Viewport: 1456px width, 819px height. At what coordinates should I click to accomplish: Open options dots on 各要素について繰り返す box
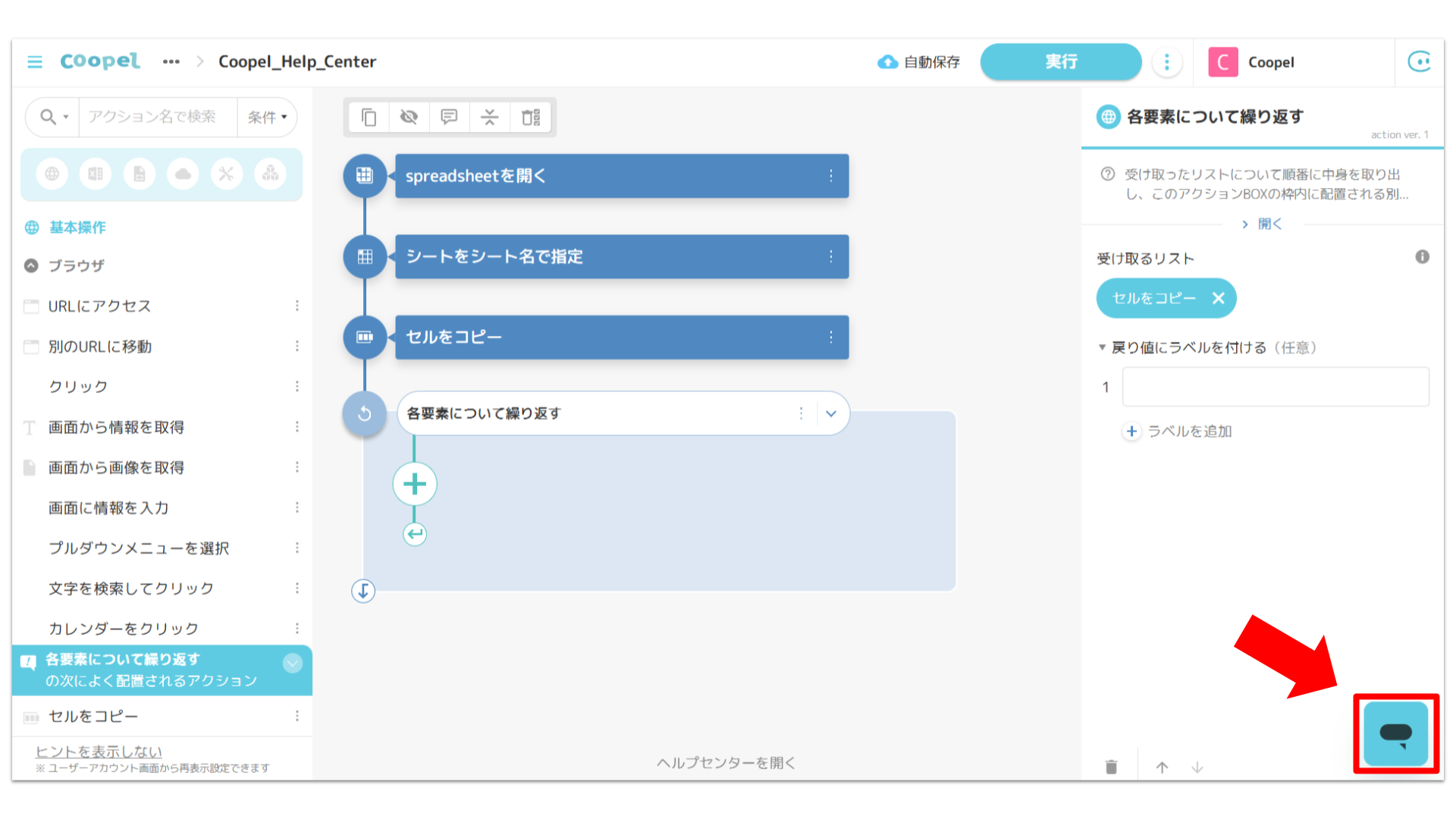(x=801, y=413)
